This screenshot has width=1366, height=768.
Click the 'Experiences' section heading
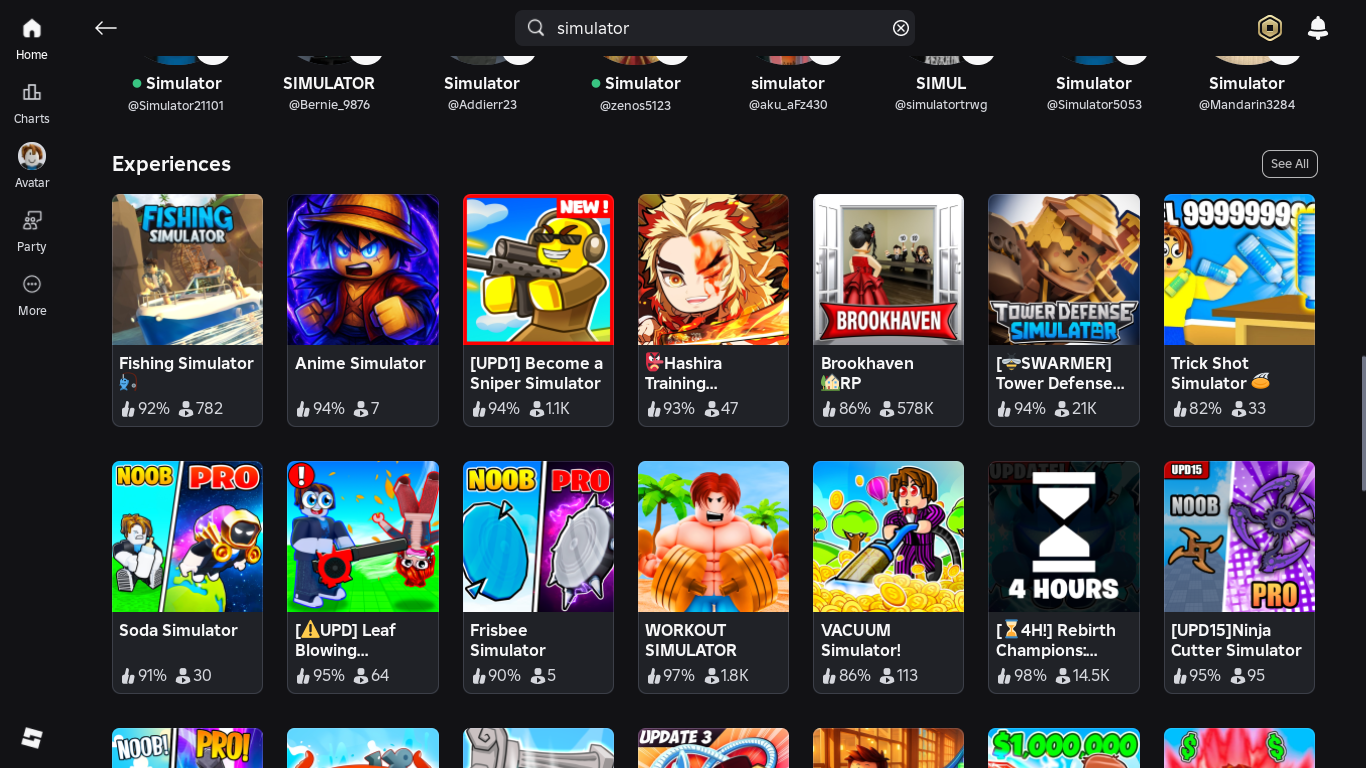tap(171, 164)
